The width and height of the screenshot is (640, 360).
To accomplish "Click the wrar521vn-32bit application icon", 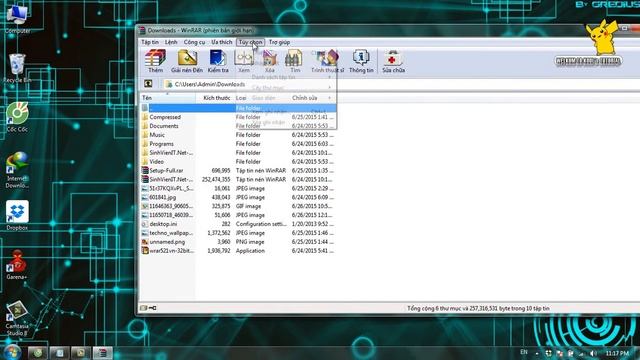I will pos(145,251).
